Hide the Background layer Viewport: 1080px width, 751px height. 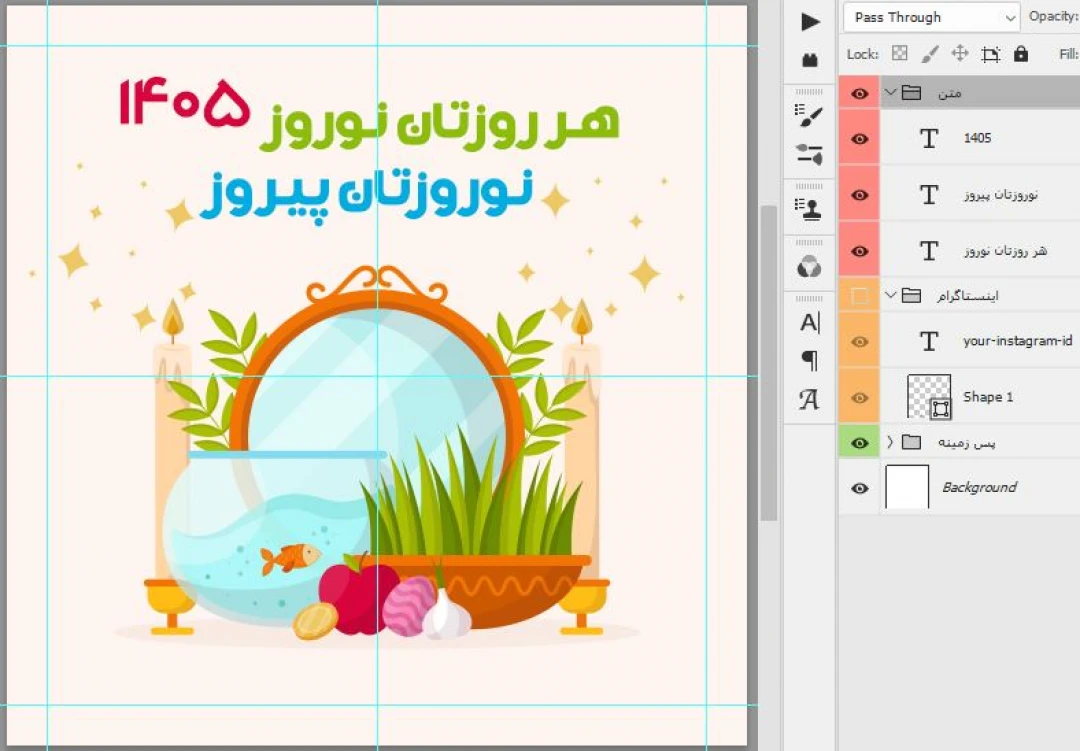[859, 488]
